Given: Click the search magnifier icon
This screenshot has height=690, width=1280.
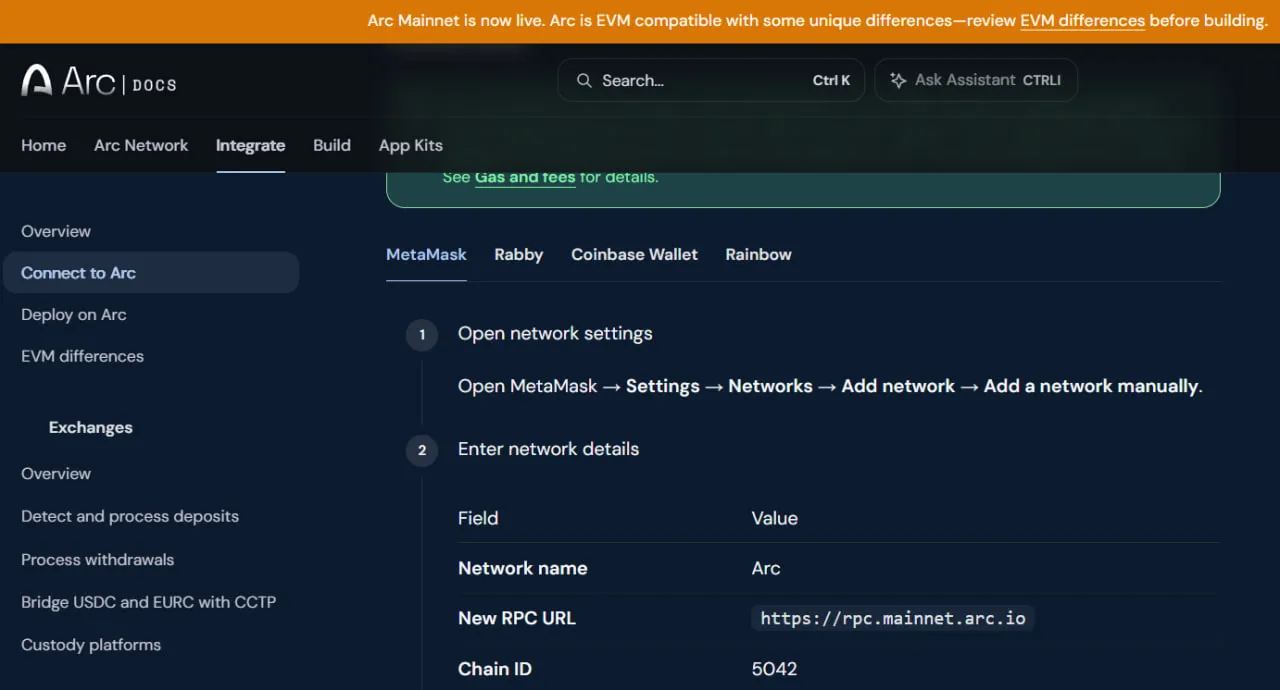Looking at the screenshot, I should pyautogui.click(x=584, y=80).
